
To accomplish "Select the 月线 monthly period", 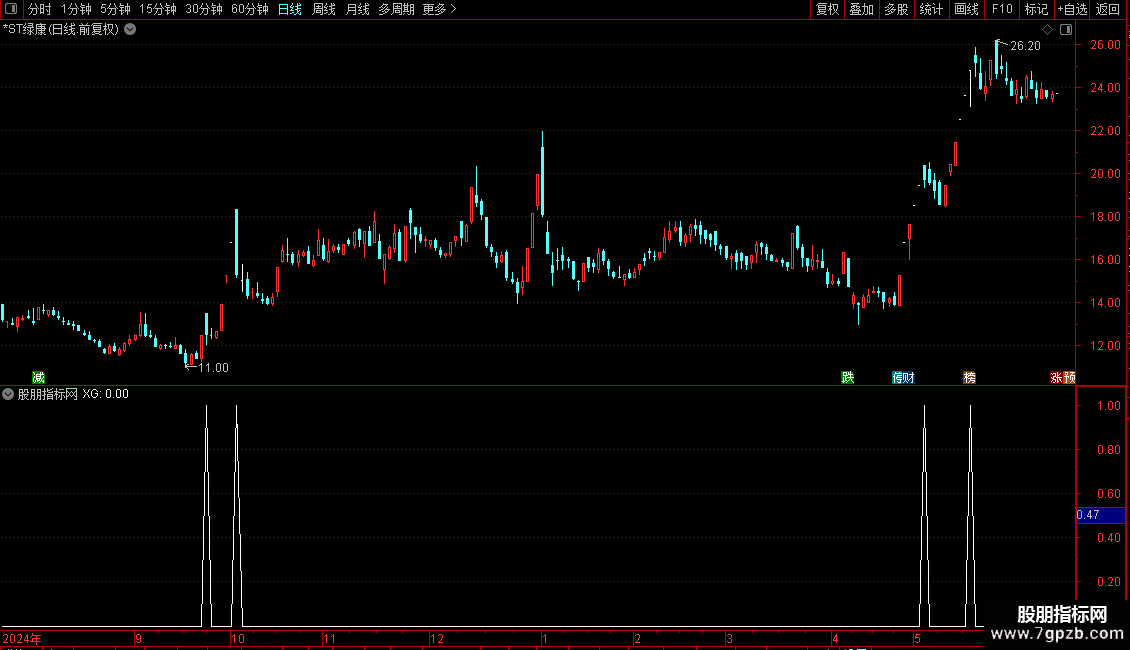I will pos(357,9).
